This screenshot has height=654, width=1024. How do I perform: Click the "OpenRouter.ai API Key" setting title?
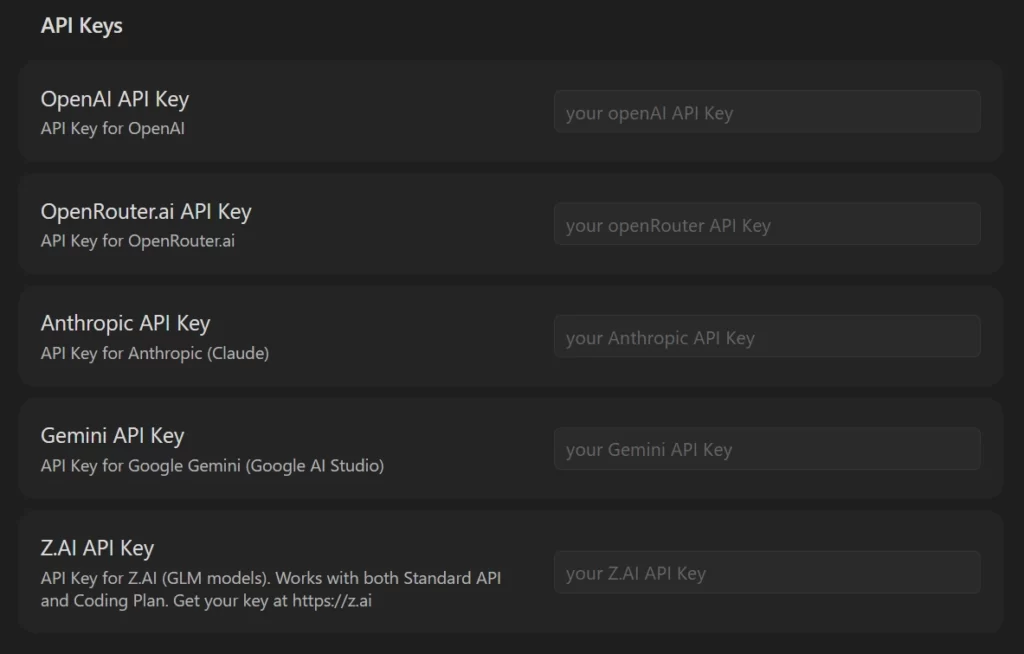[x=146, y=211]
